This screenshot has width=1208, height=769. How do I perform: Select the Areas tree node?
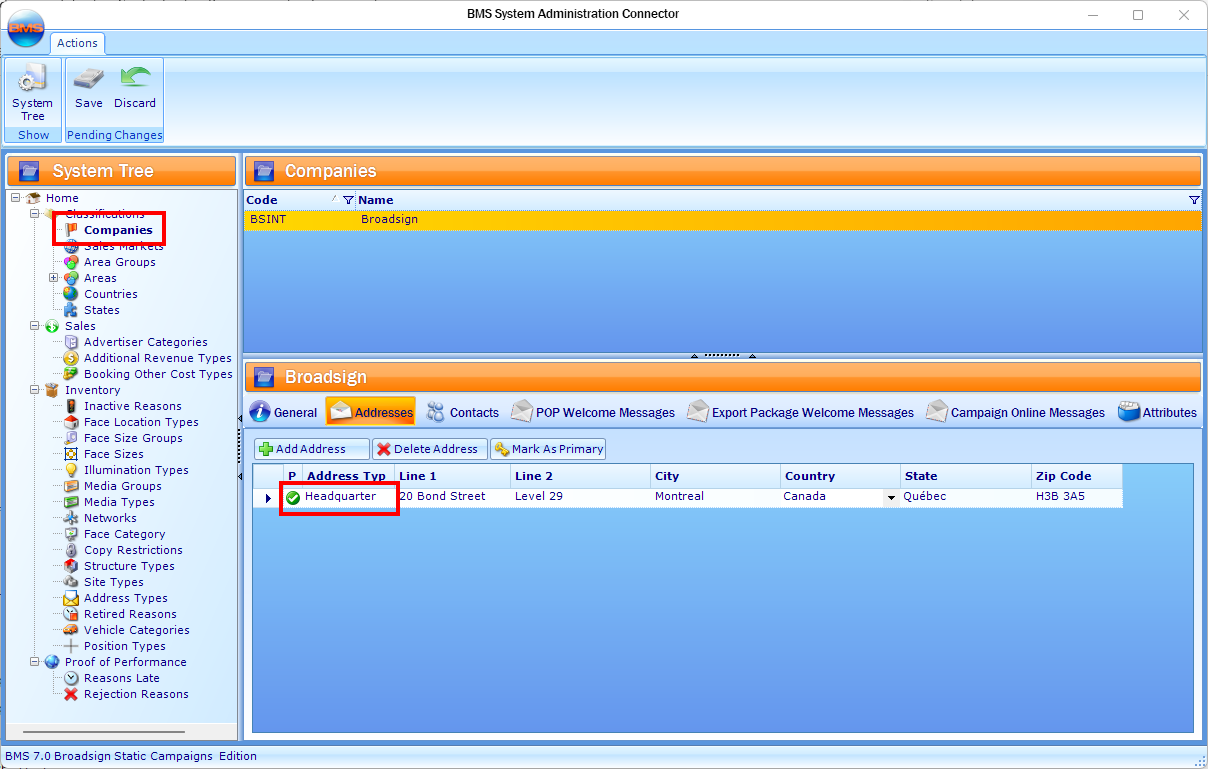100,278
